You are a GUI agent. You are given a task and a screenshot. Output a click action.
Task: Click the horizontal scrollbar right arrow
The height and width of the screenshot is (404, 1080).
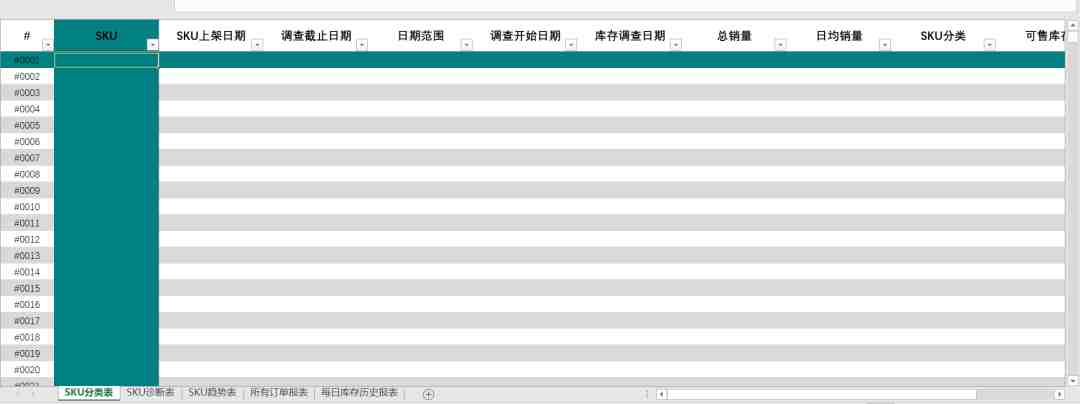coord(1059,394)
